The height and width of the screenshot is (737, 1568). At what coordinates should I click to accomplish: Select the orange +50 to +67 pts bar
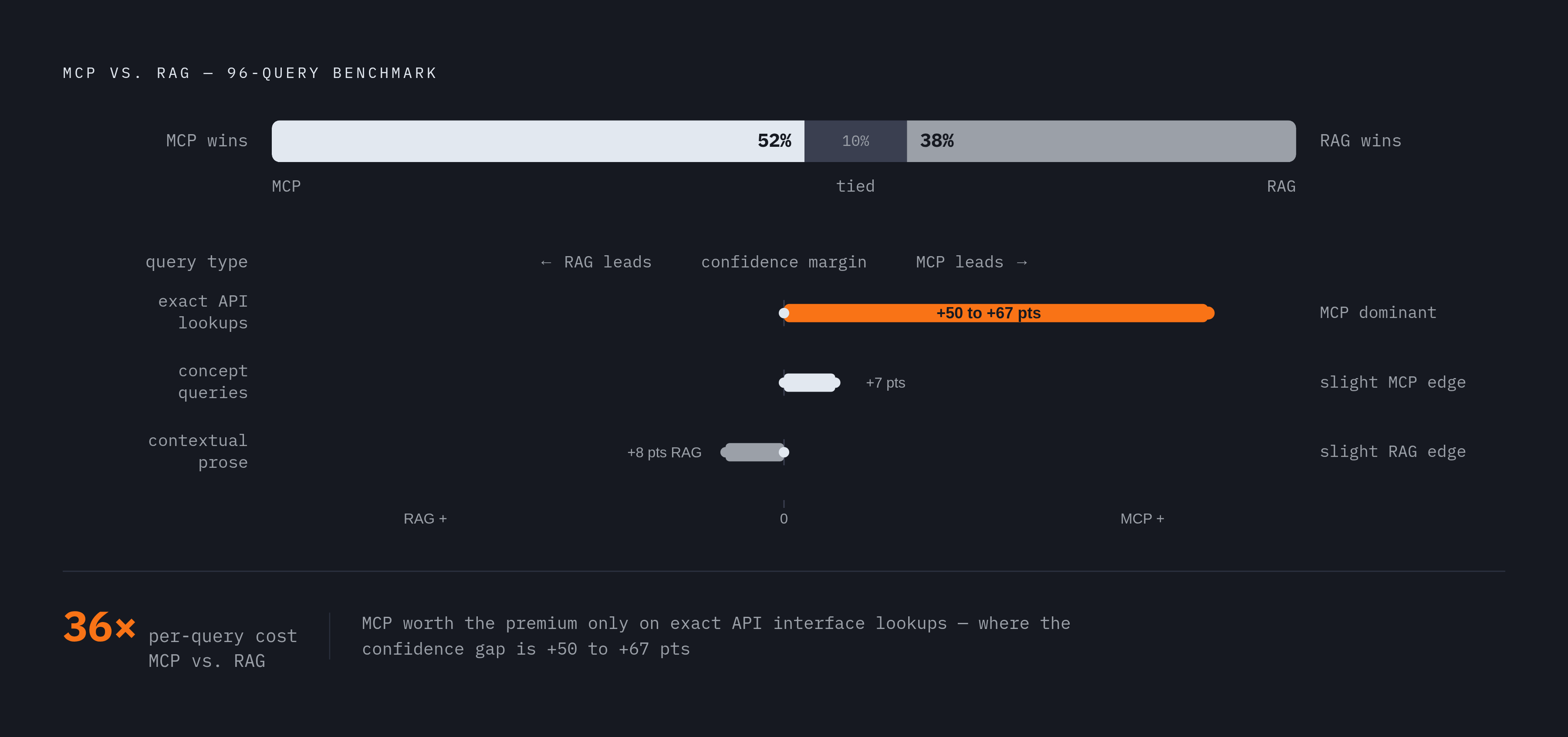point(997,313)
